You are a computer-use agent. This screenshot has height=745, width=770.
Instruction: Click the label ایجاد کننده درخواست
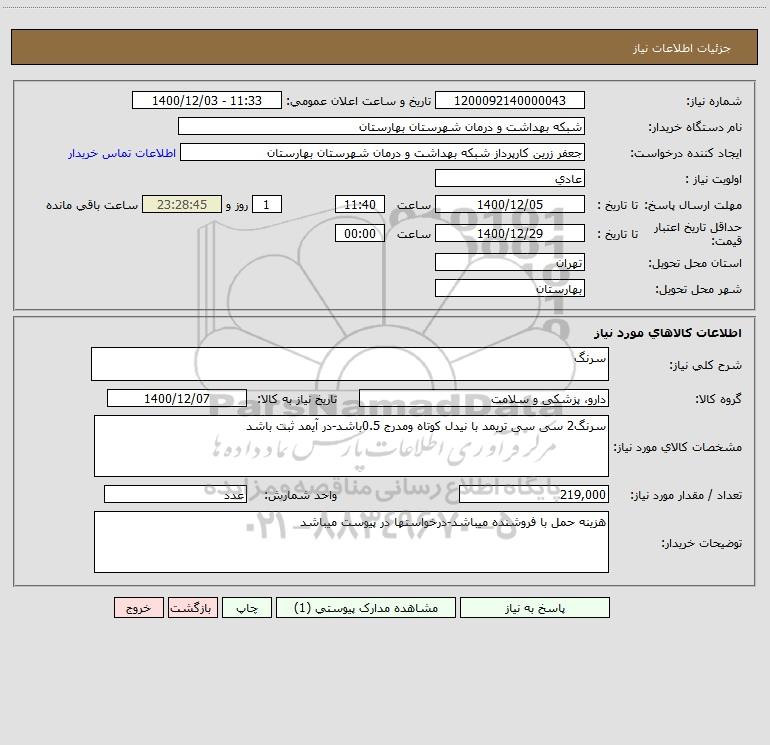(x=686, y=154)
